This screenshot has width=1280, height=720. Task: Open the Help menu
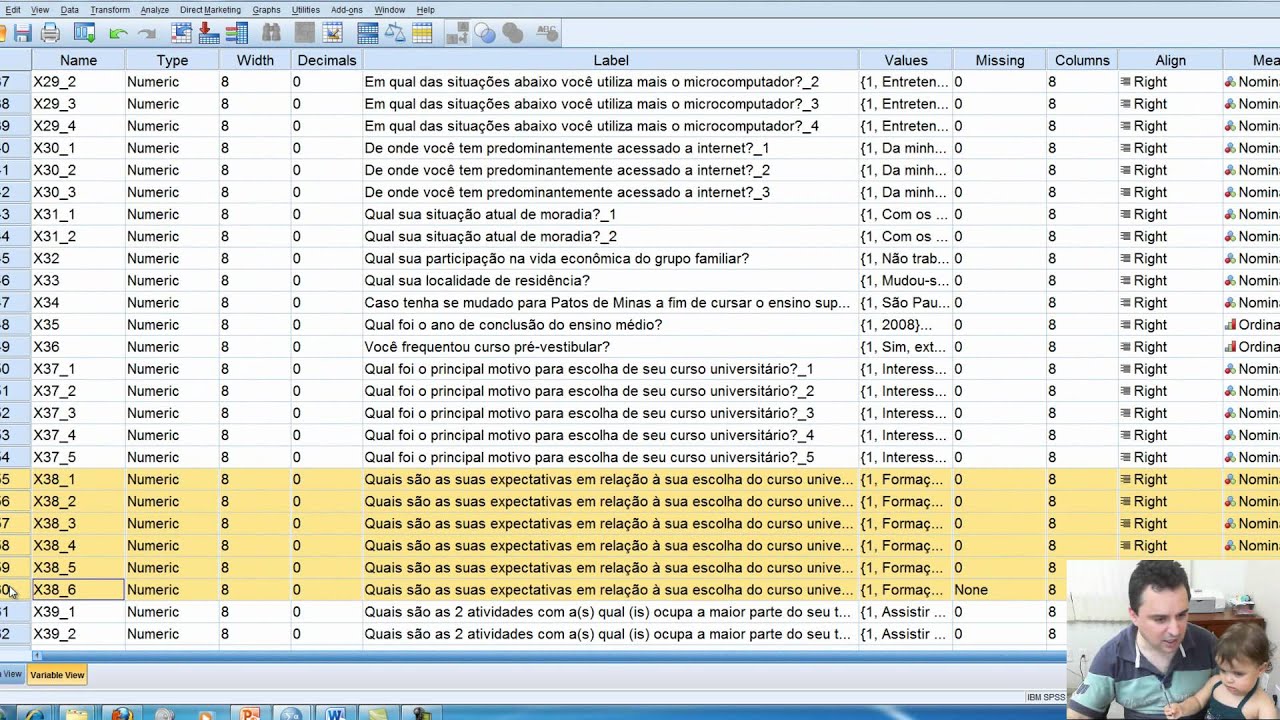pos(426,10)
